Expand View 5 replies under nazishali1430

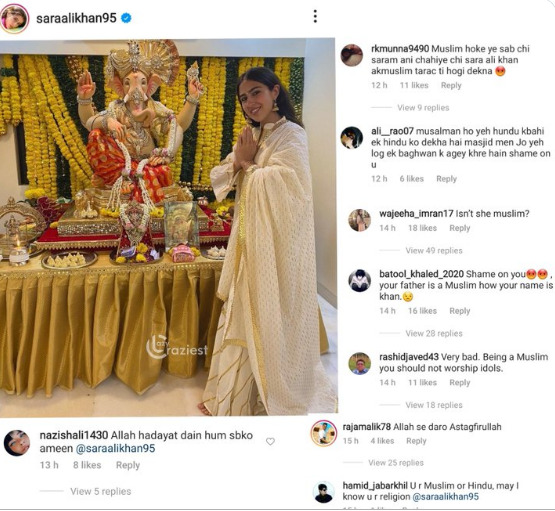click(101, 491)
